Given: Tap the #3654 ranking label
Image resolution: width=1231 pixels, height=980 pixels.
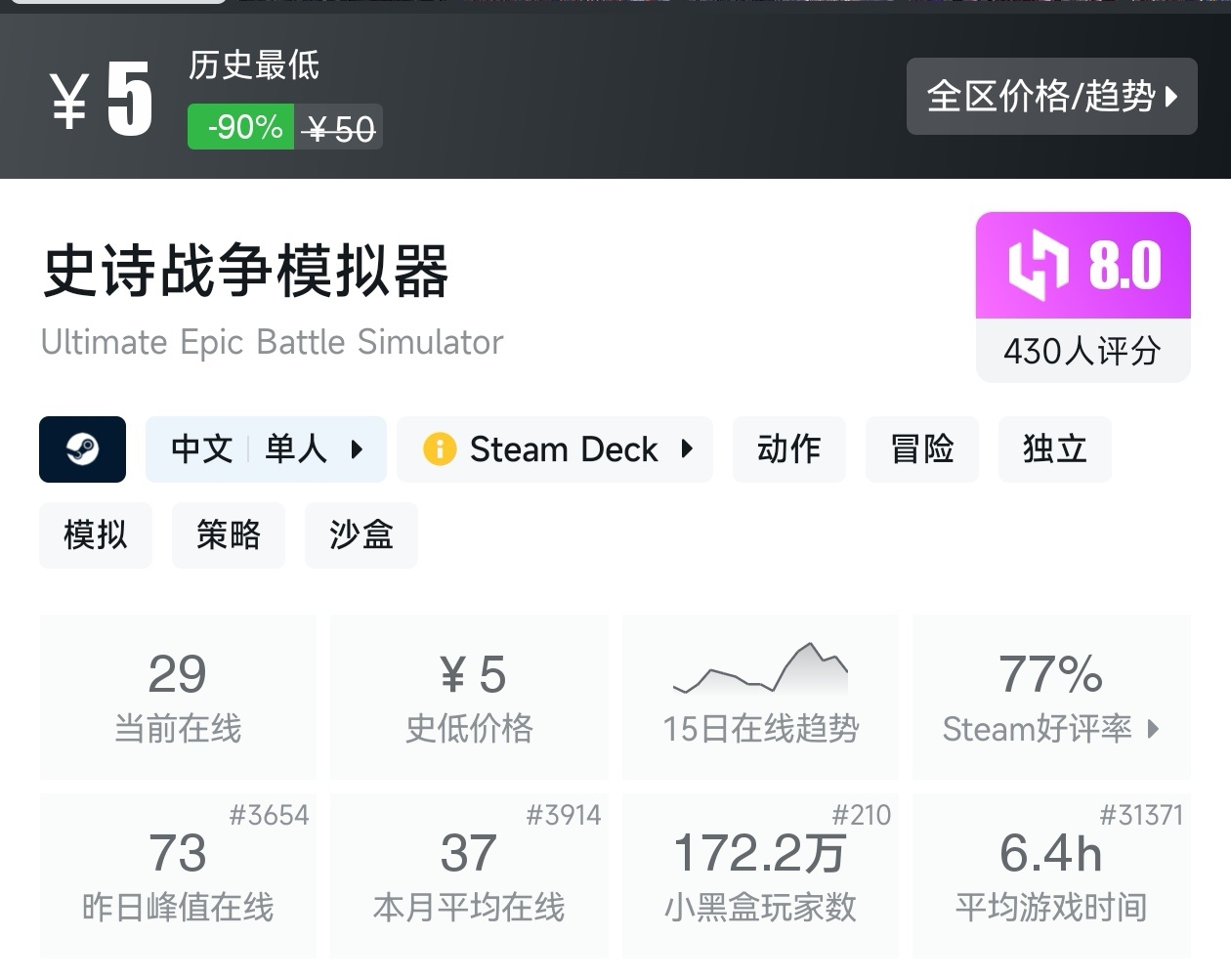Looking at the screenshot, I should (269, 815).
